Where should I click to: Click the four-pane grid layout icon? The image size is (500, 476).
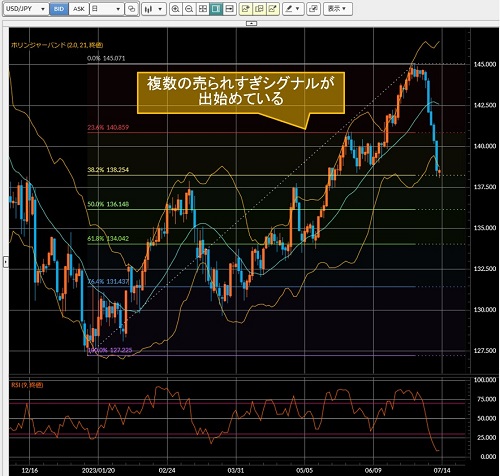coord(203,9)
